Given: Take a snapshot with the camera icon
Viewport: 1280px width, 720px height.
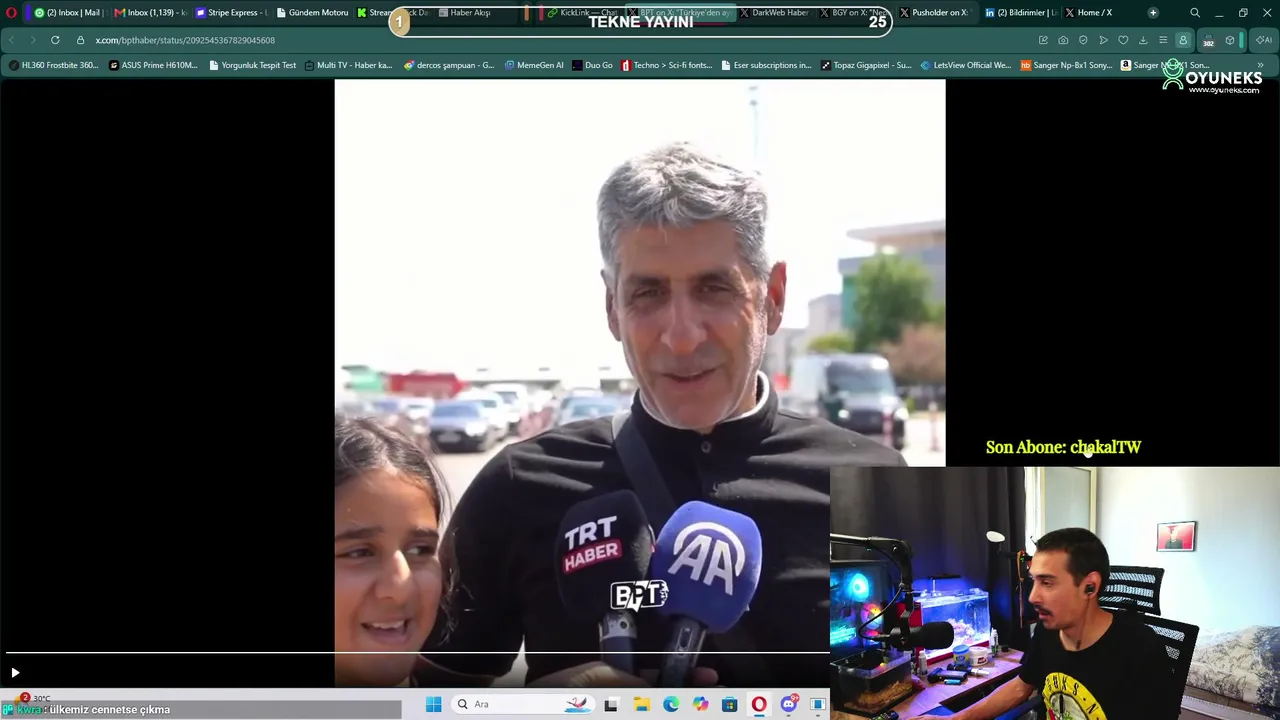Looking at the screenshot, I should point(1063,40).
